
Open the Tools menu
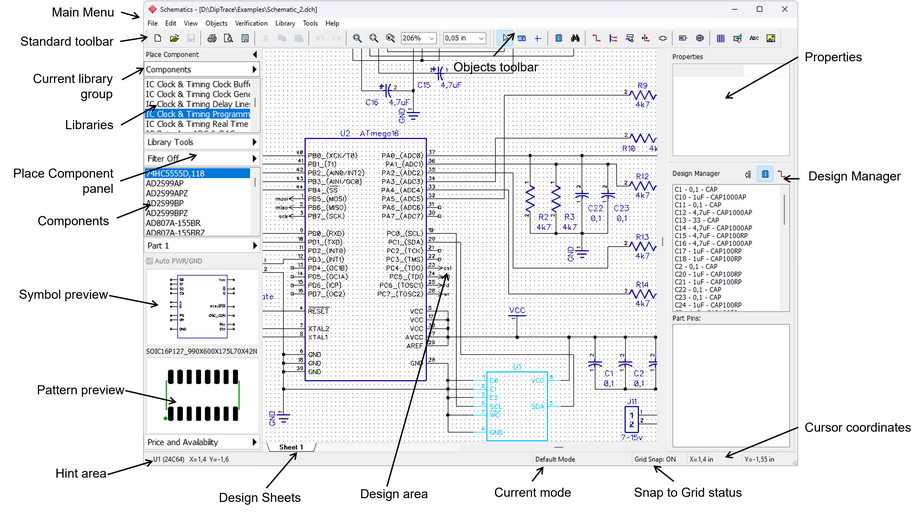[310, 24]
